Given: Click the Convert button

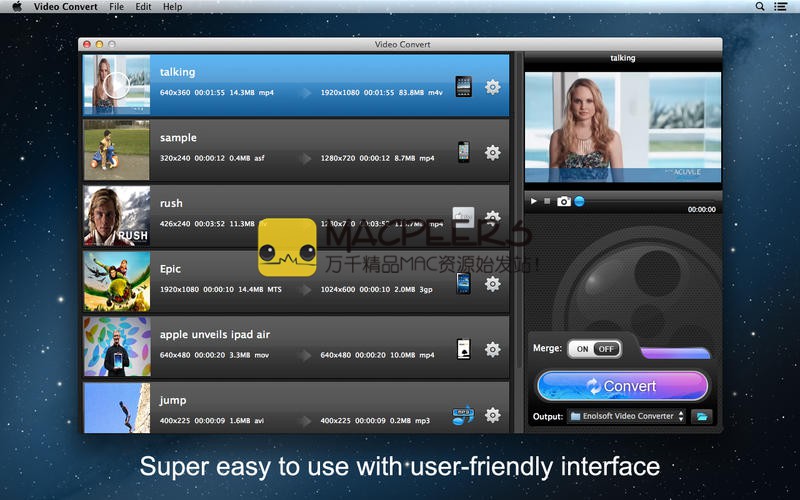Looking at the screenshot, I should [x=622, y=386].
